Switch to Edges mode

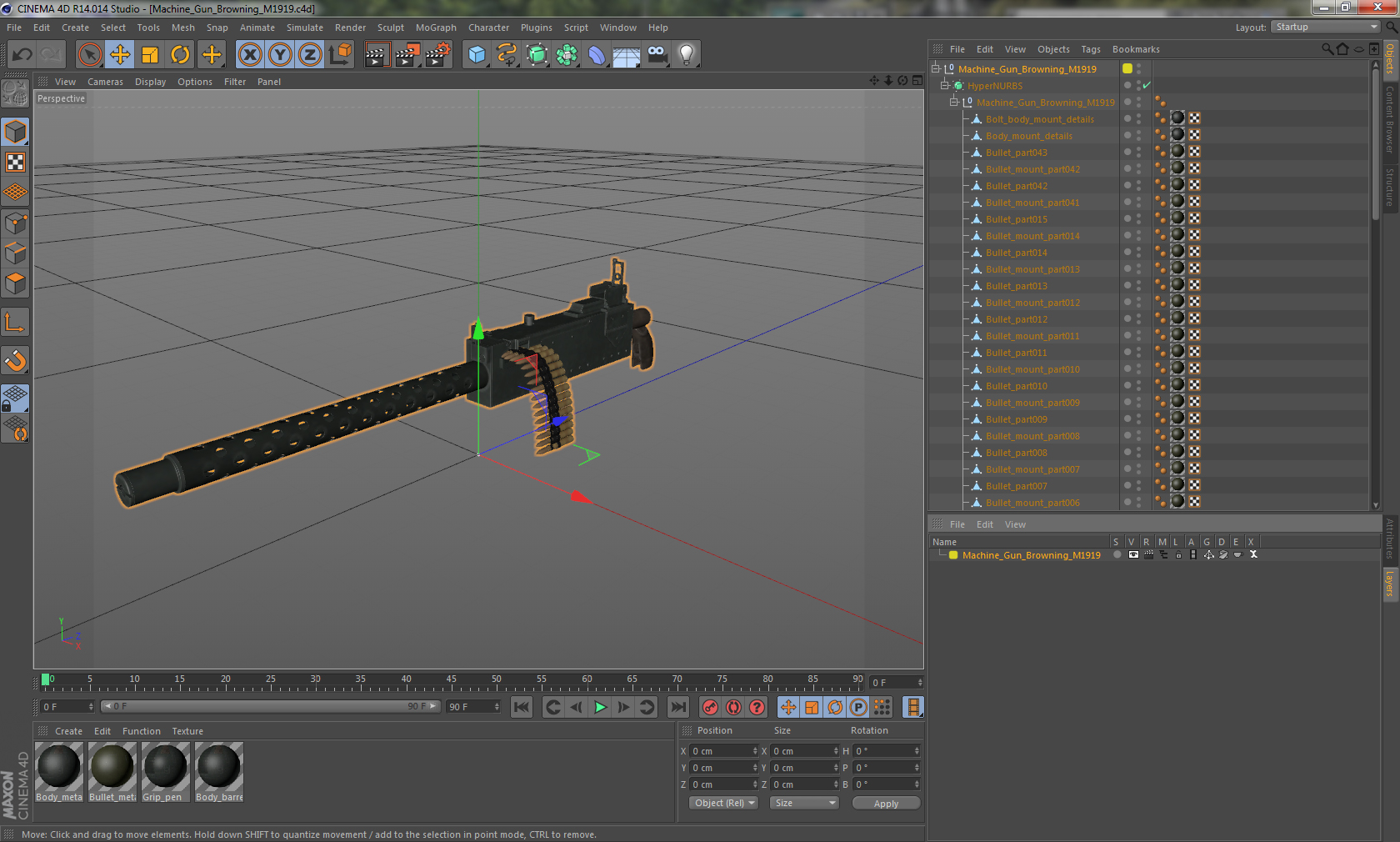(x=16, y=253)
